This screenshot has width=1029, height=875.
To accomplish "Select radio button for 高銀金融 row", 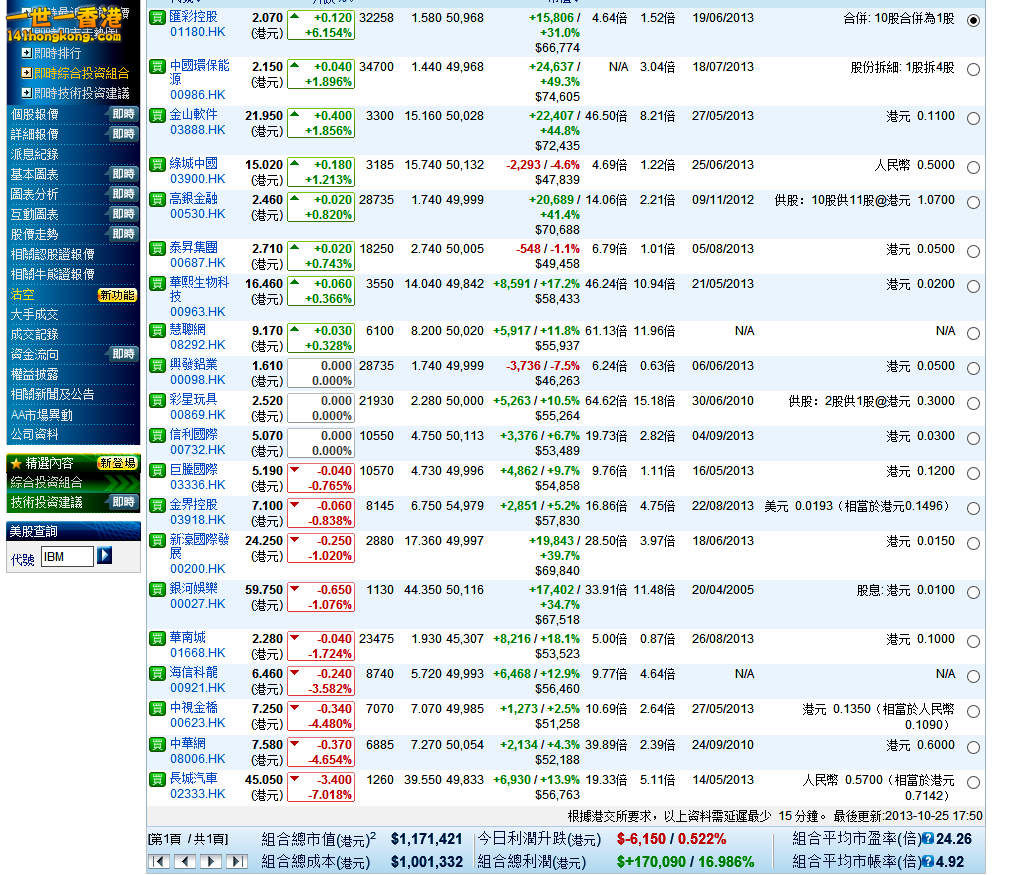I will [974, 202].
